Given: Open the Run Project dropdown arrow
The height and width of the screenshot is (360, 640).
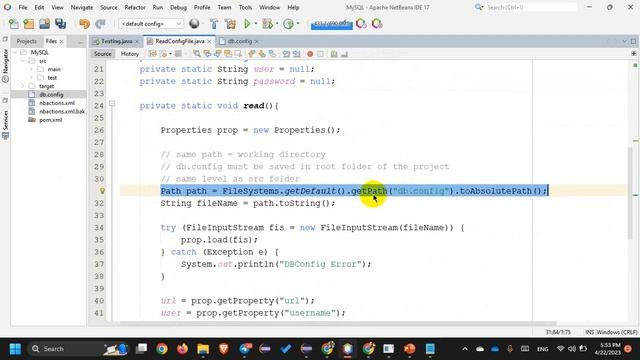Looking at the screenshot, I should (x=256, y=24).
